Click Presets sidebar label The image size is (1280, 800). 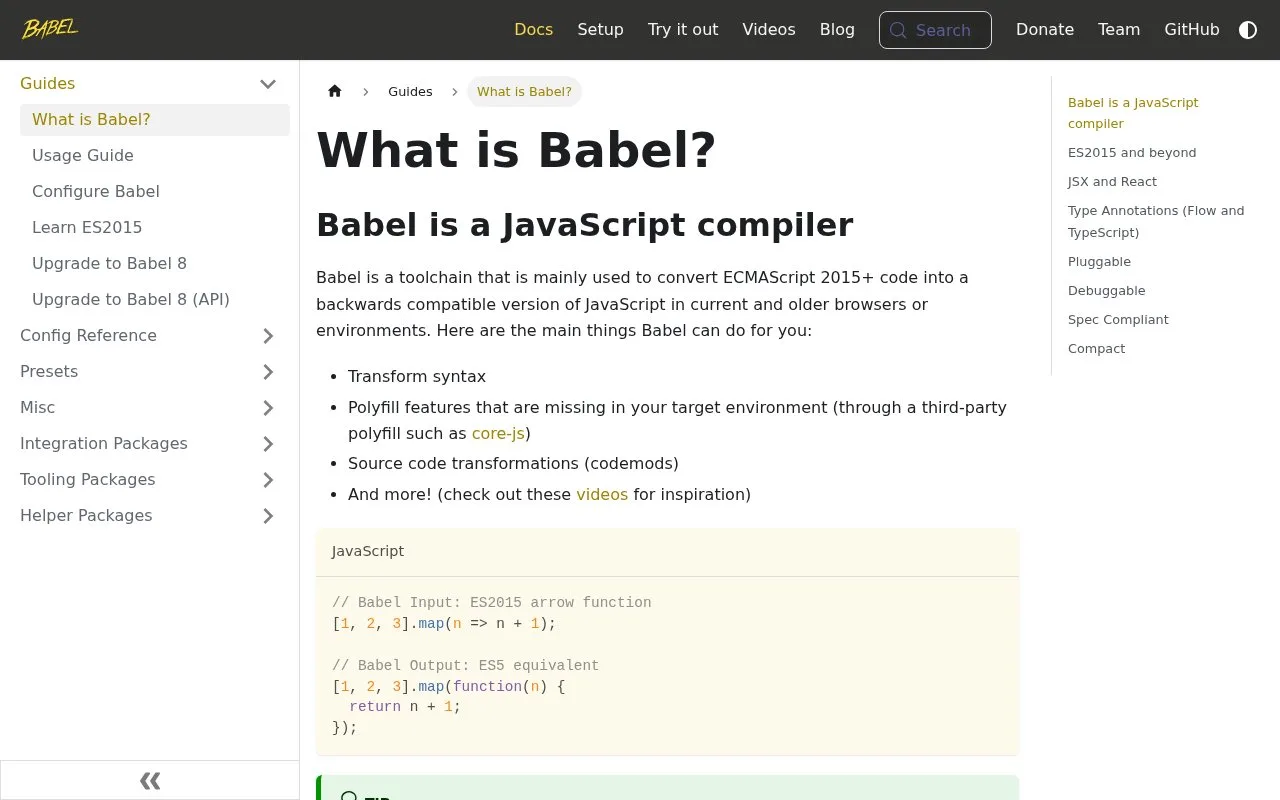(49, 372)
